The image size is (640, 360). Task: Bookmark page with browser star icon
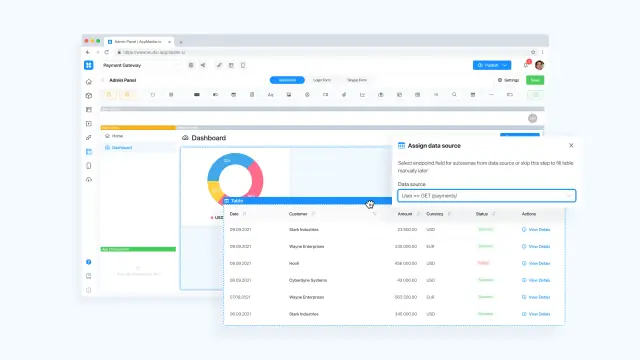click(533, 52)
